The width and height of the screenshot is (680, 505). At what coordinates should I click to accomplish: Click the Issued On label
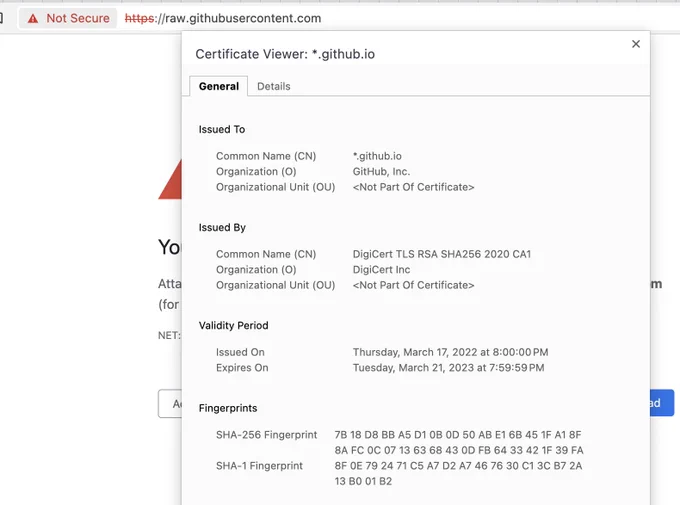[x=240, y=352]
